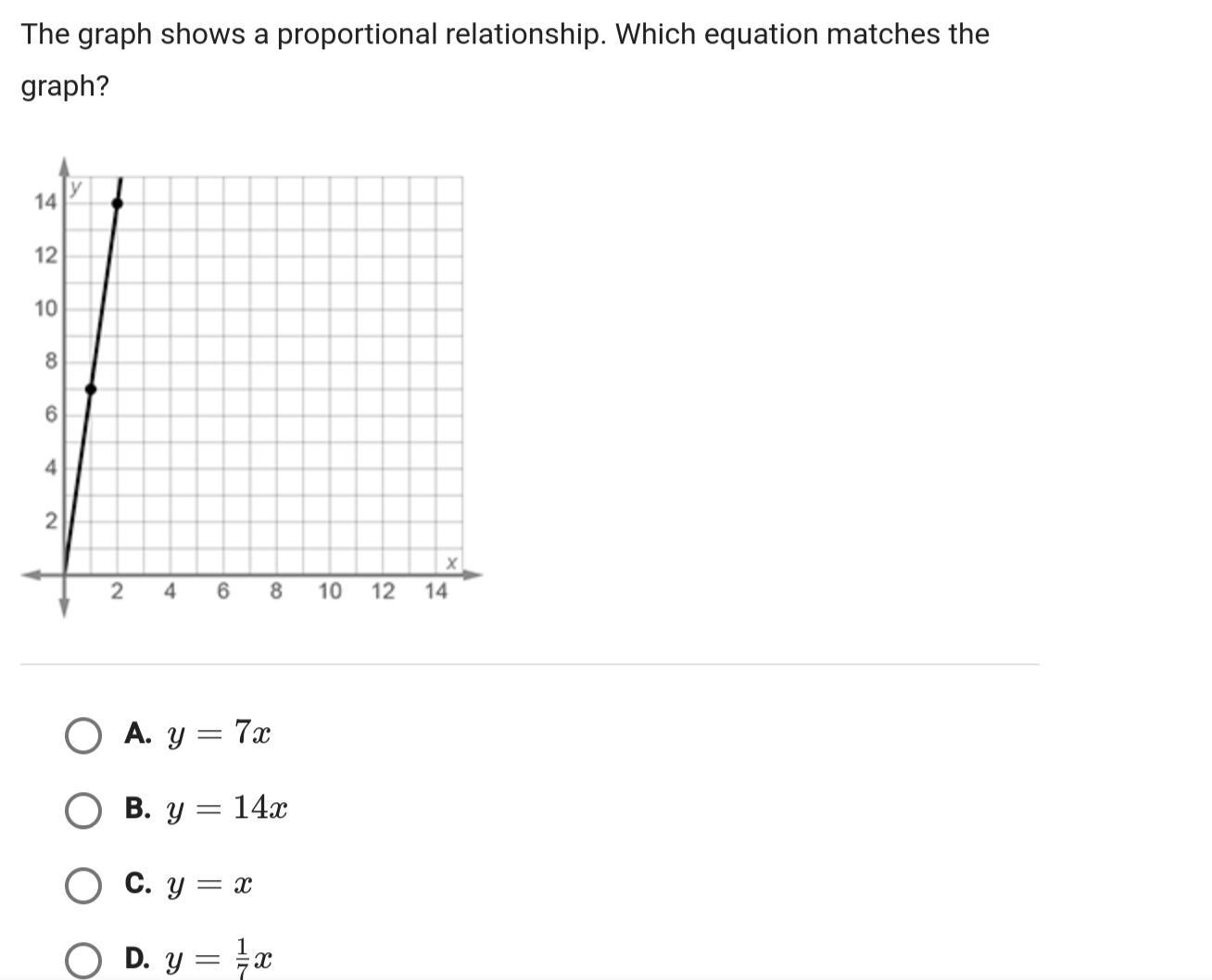Image resolution: width=1212 pixels, height=980 pixels.
Task: Click the bold letter B option label
Action: tap(137, 809)
